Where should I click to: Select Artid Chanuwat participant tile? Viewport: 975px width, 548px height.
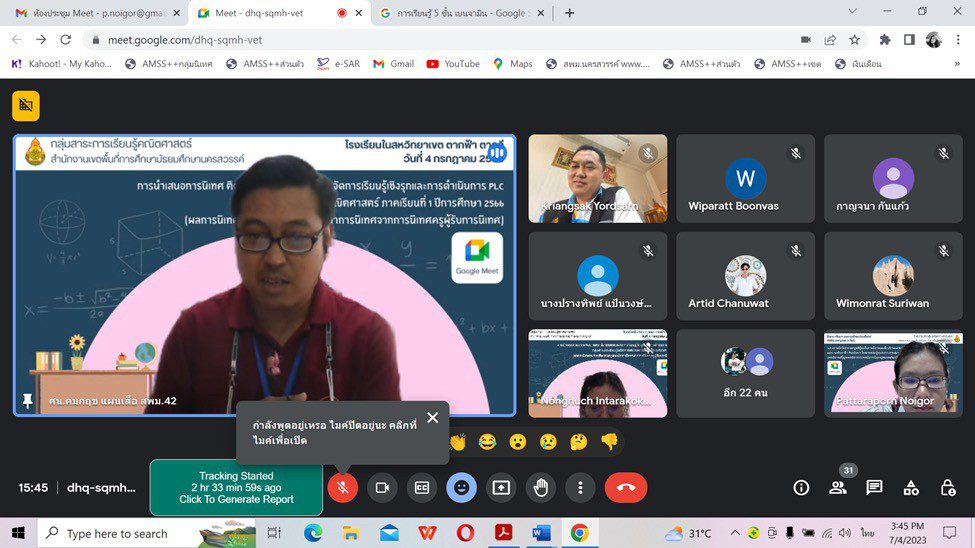click(x=745, y=276)
